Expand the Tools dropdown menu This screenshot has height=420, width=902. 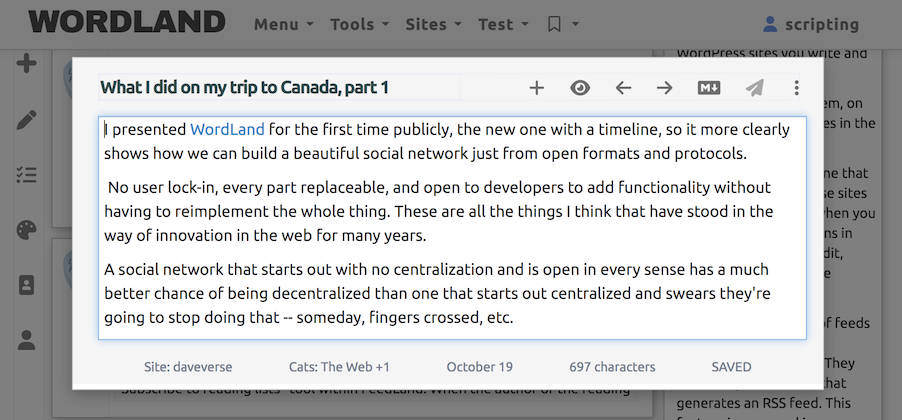(x=359, y=24)
